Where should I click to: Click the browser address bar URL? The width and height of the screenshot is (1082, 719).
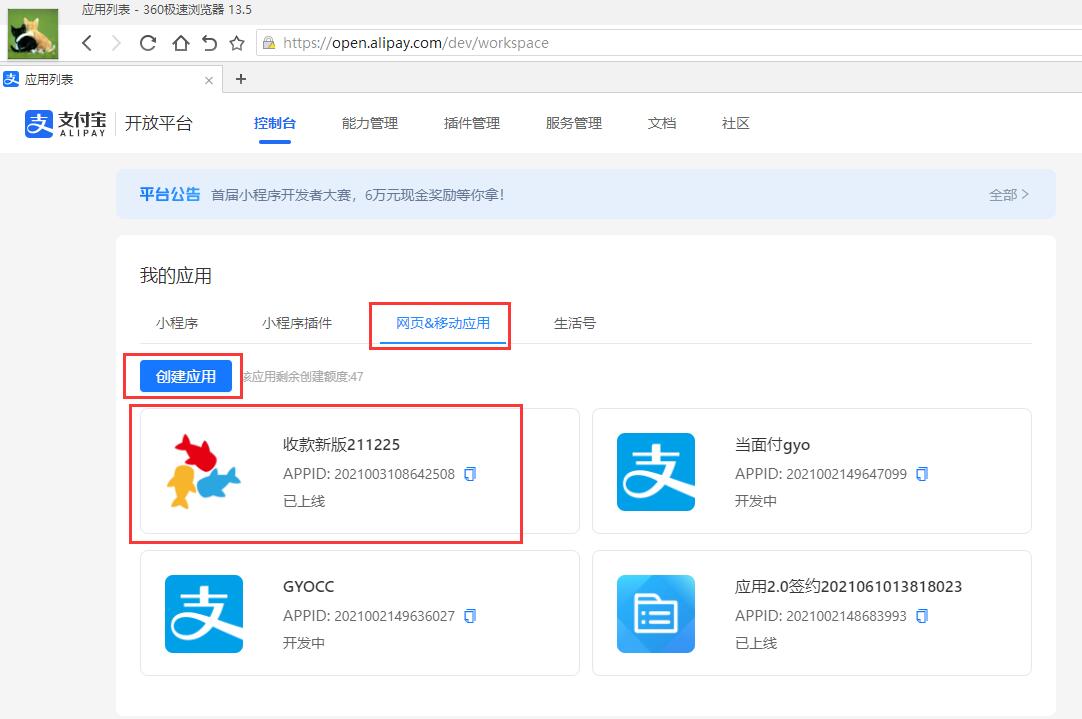[416, 43]
